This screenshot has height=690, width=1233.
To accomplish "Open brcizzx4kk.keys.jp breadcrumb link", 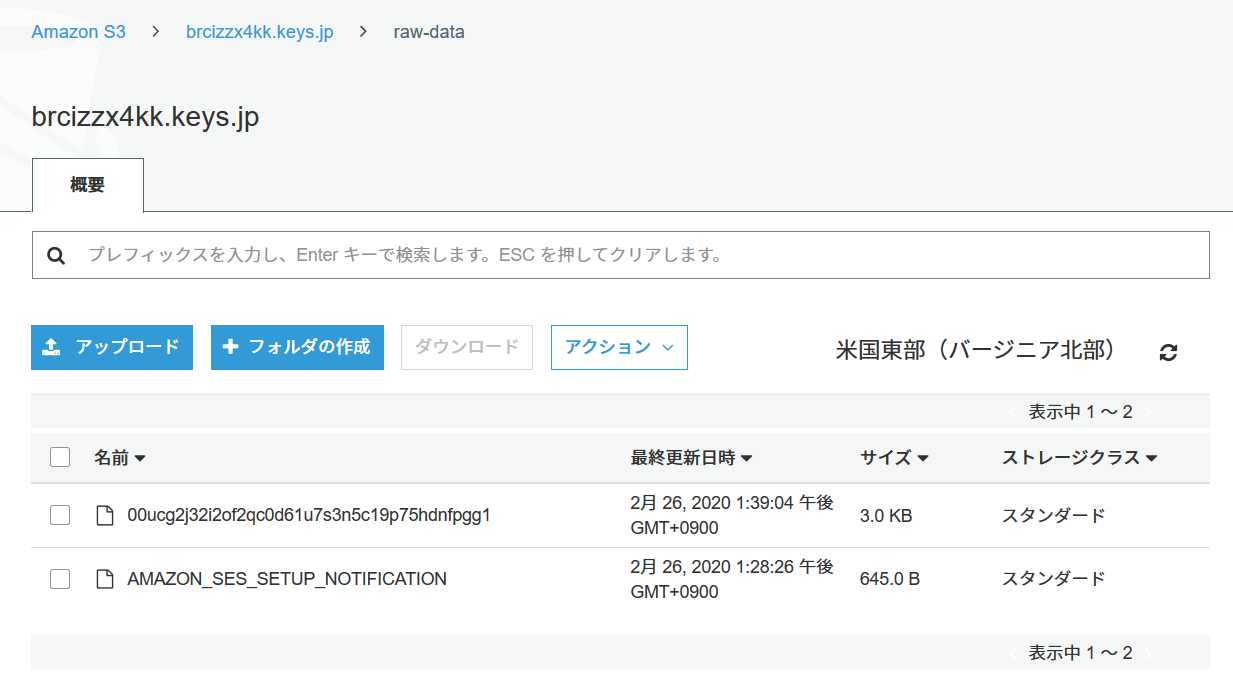I will coord(260,31).
